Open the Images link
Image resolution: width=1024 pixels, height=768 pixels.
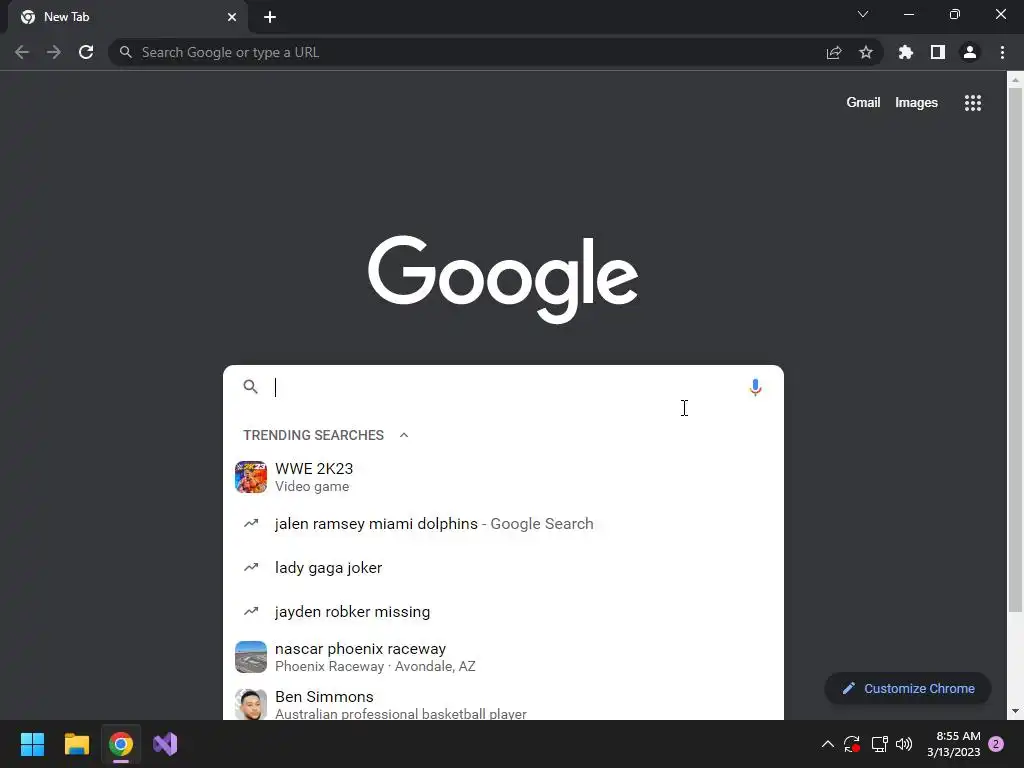coord(916,103)
